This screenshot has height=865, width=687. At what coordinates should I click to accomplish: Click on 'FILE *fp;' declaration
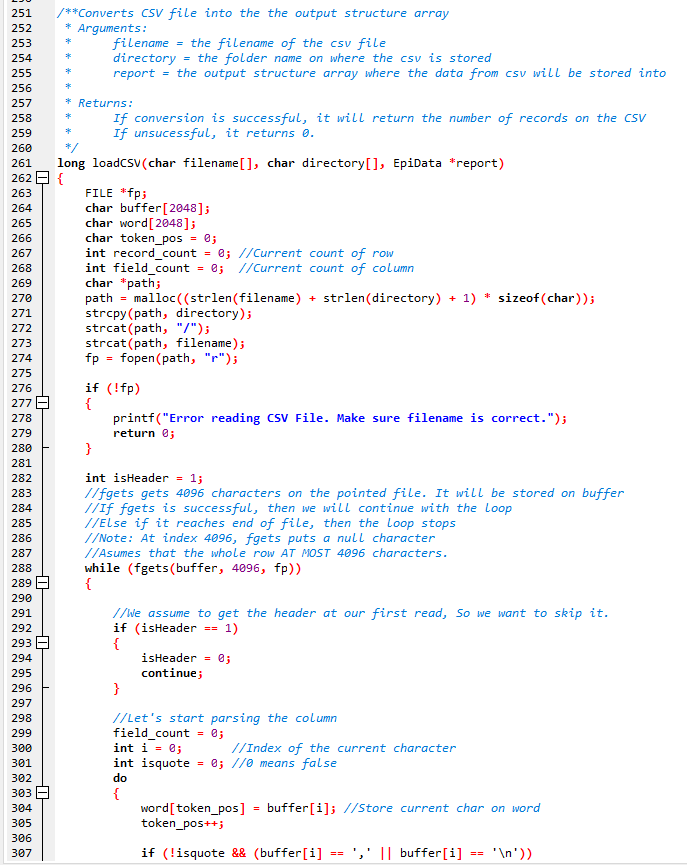[x=116, y=193]
